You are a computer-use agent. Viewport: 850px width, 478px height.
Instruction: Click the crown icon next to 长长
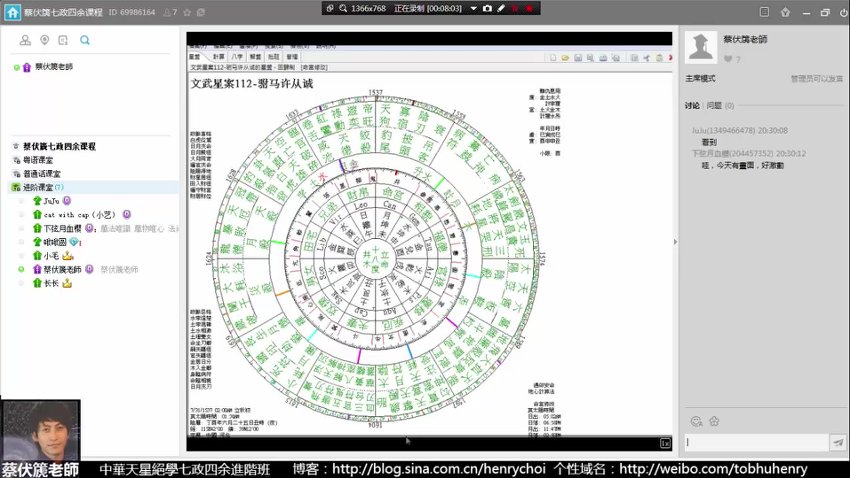(67, 283)
